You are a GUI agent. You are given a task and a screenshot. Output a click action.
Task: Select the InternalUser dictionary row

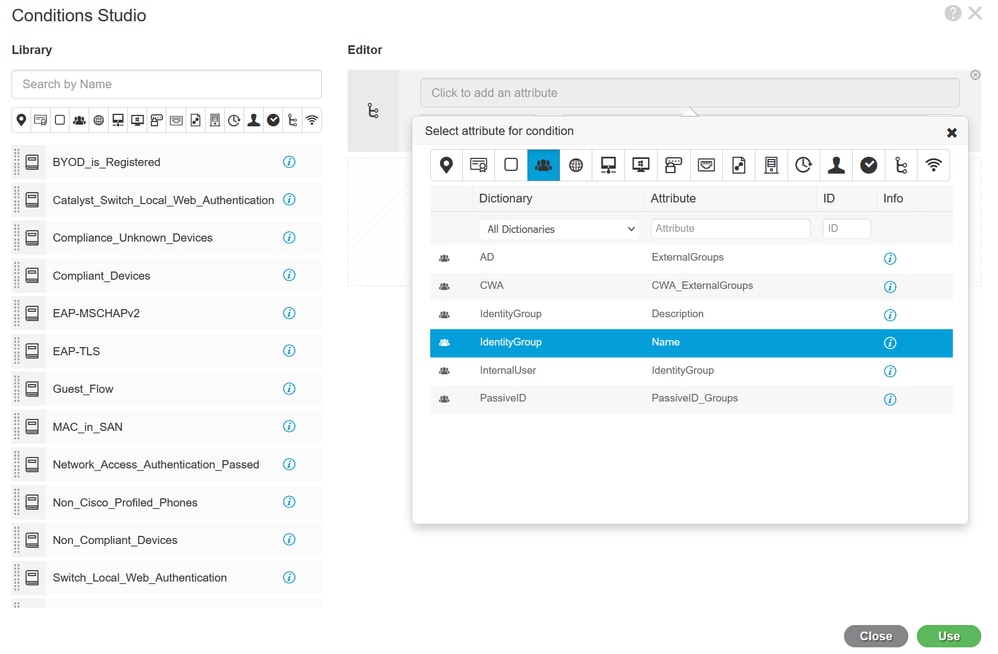pos(691,371)
